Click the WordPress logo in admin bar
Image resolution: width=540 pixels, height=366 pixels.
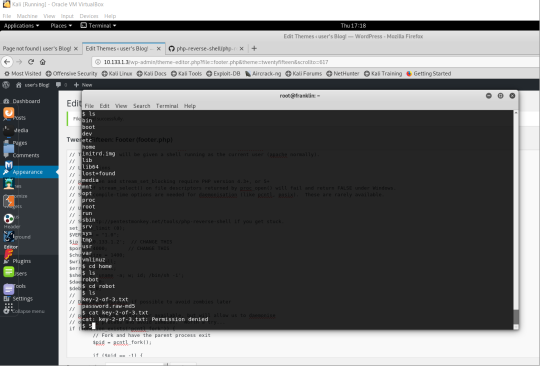click(x=6, y=85)
